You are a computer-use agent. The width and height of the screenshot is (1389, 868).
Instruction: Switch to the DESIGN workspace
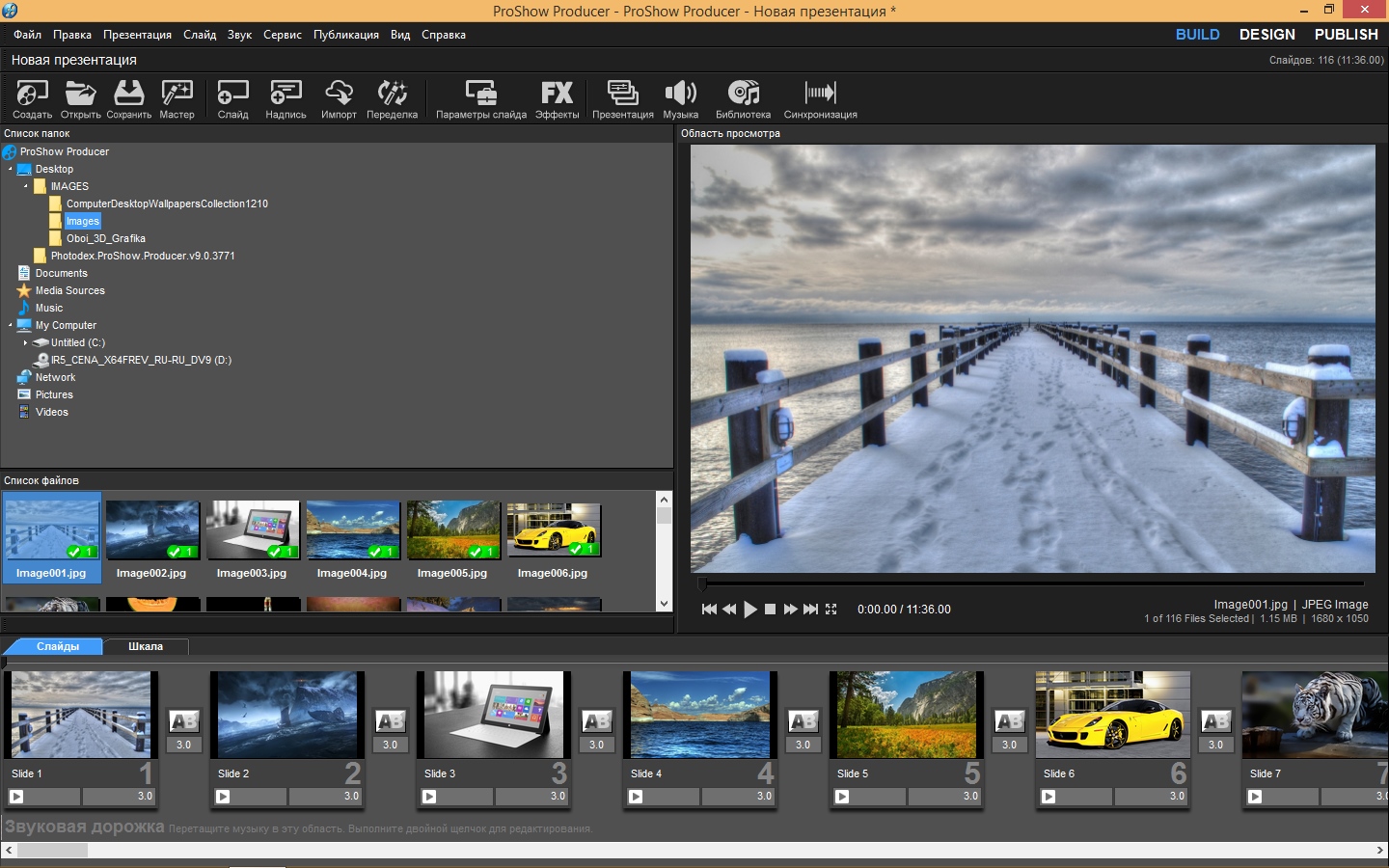click(x=1266, y=35)
